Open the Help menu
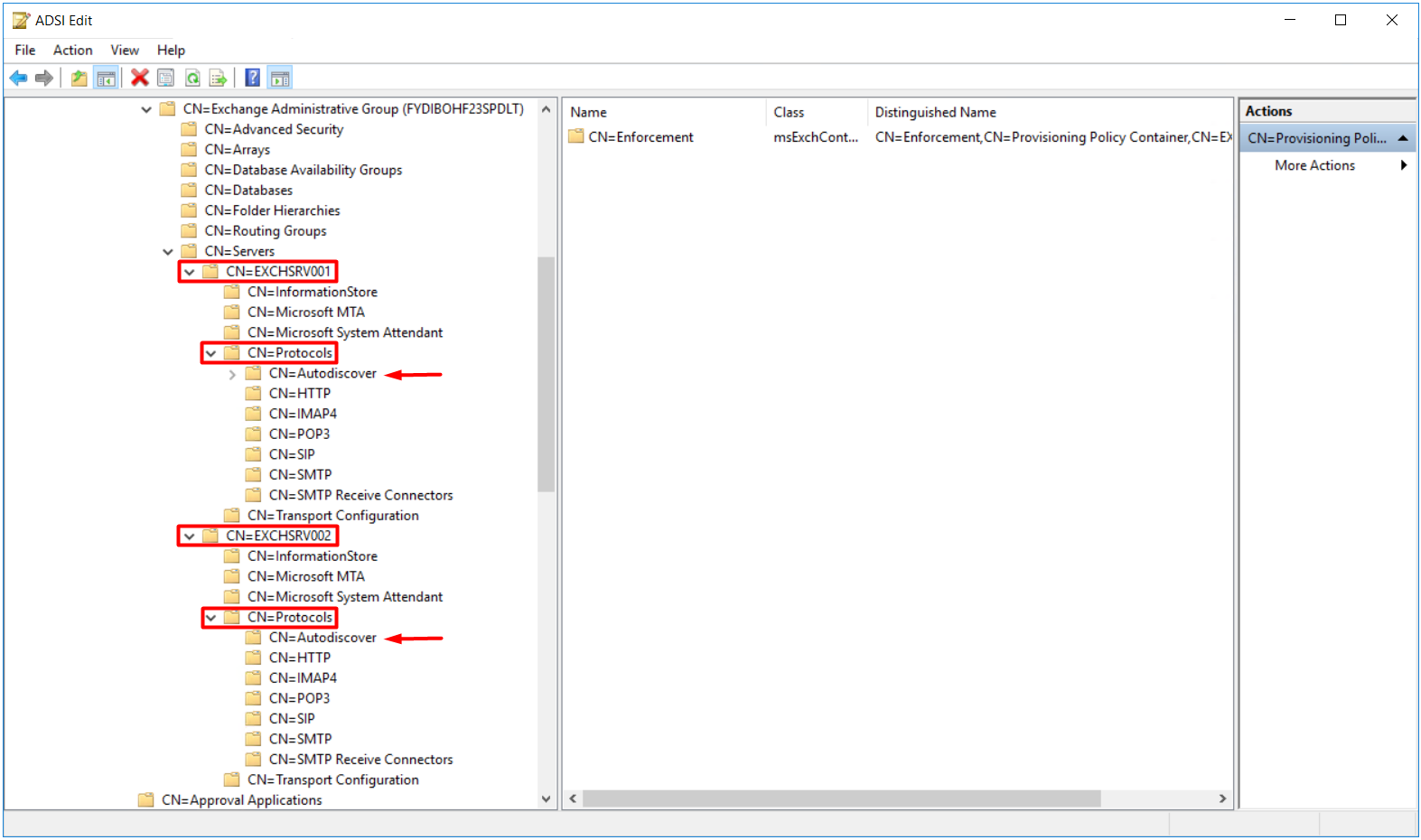The image size is (1421, 840). click(171, 50)
